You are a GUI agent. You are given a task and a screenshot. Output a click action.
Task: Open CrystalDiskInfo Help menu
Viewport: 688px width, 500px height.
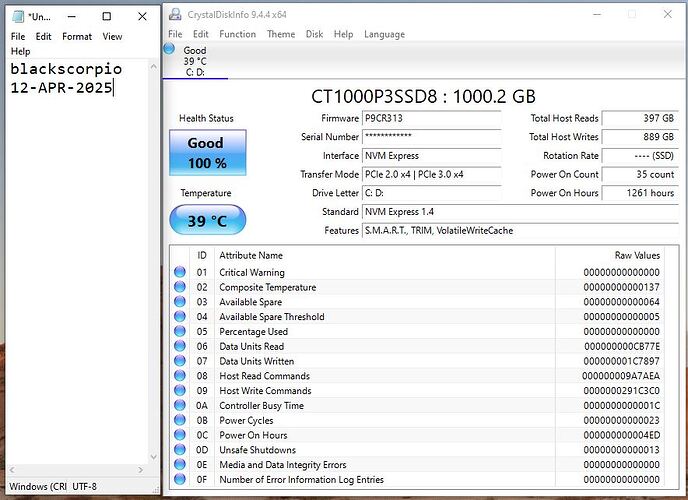pyautogui.click(x=343, y=34)
